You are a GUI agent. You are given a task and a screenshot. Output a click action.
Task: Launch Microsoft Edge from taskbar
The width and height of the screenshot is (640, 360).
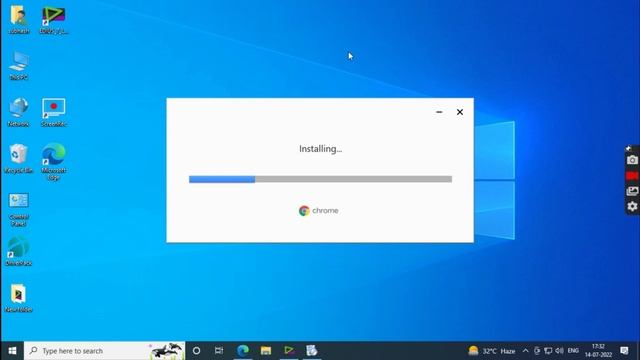tap(243, 351)
